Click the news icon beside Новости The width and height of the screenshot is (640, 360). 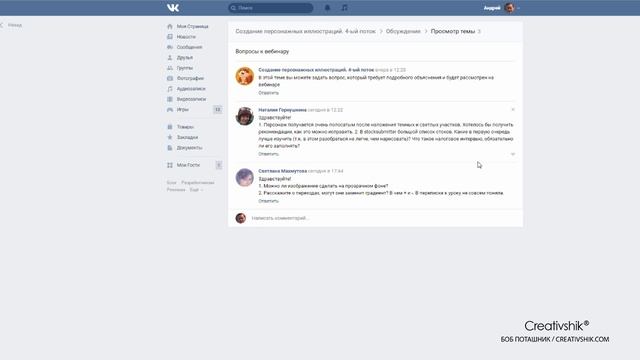tap(170, 37)
